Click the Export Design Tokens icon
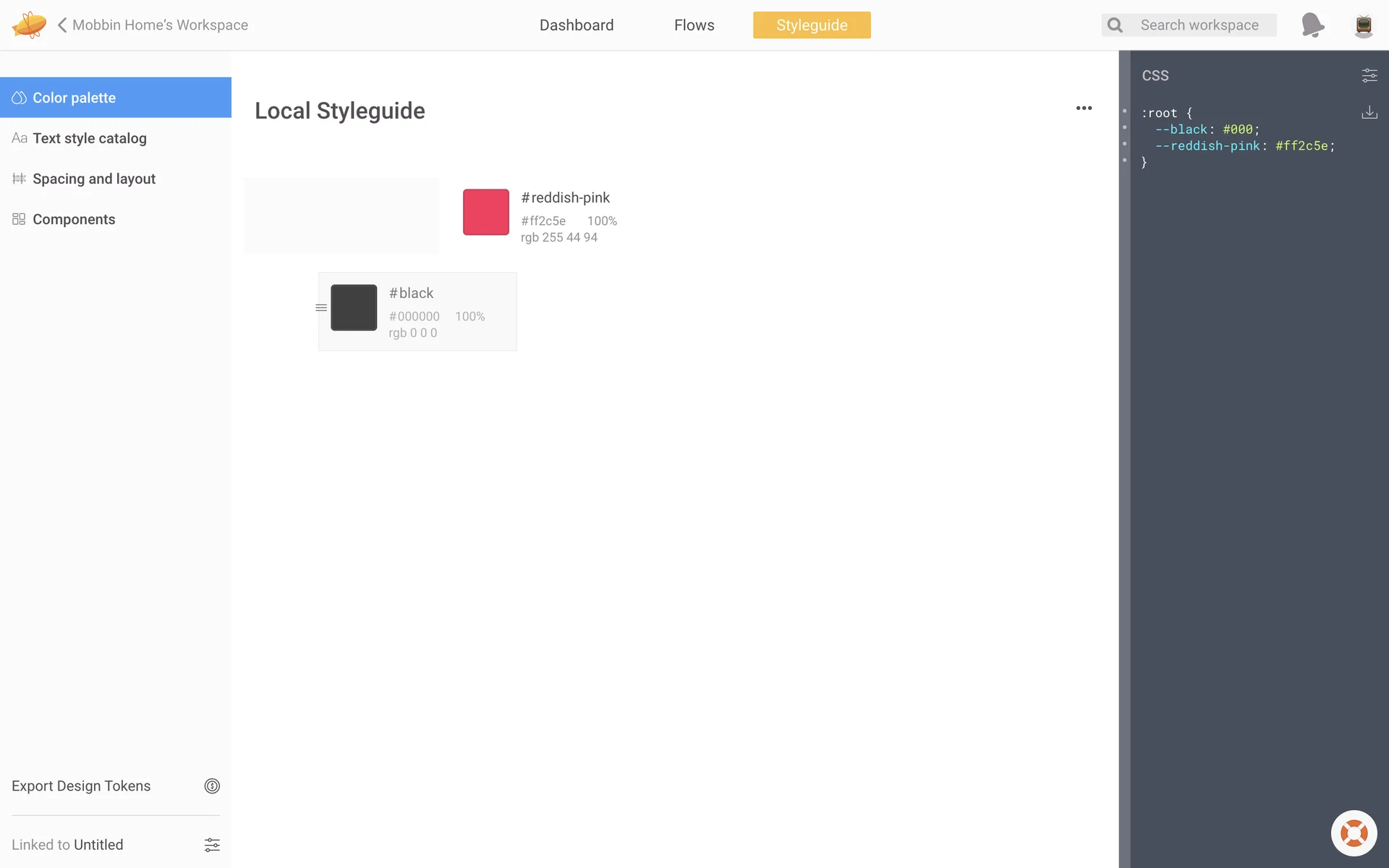Screen dimensions: 1389x868 click(212, 786)
